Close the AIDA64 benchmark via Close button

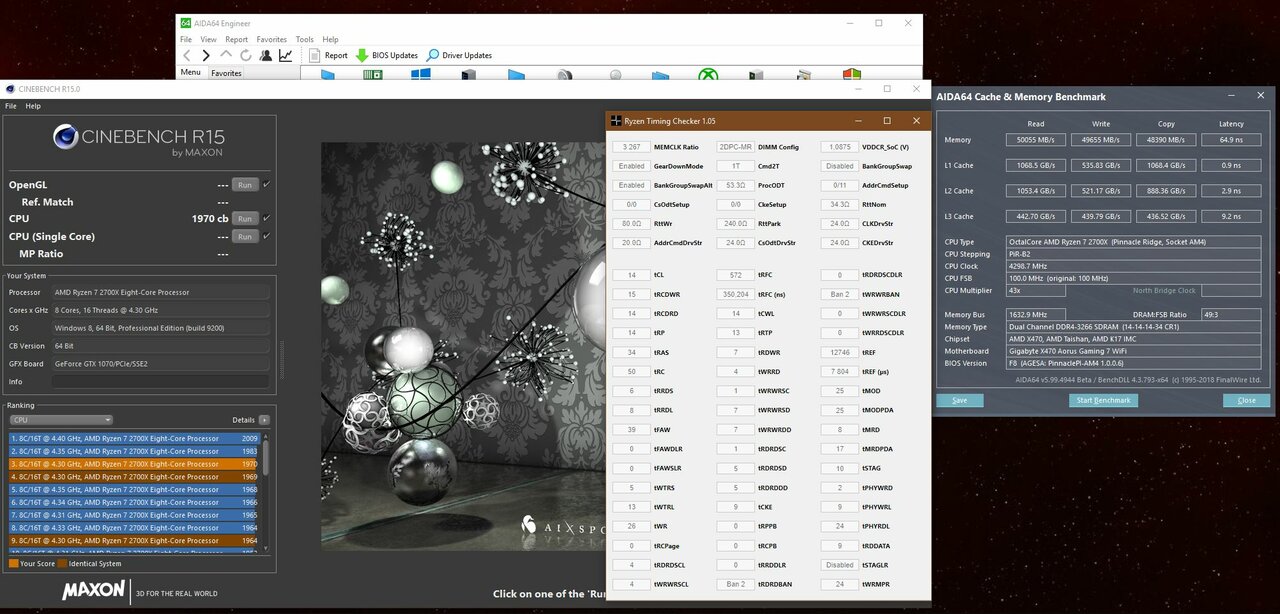(1246, 400)
